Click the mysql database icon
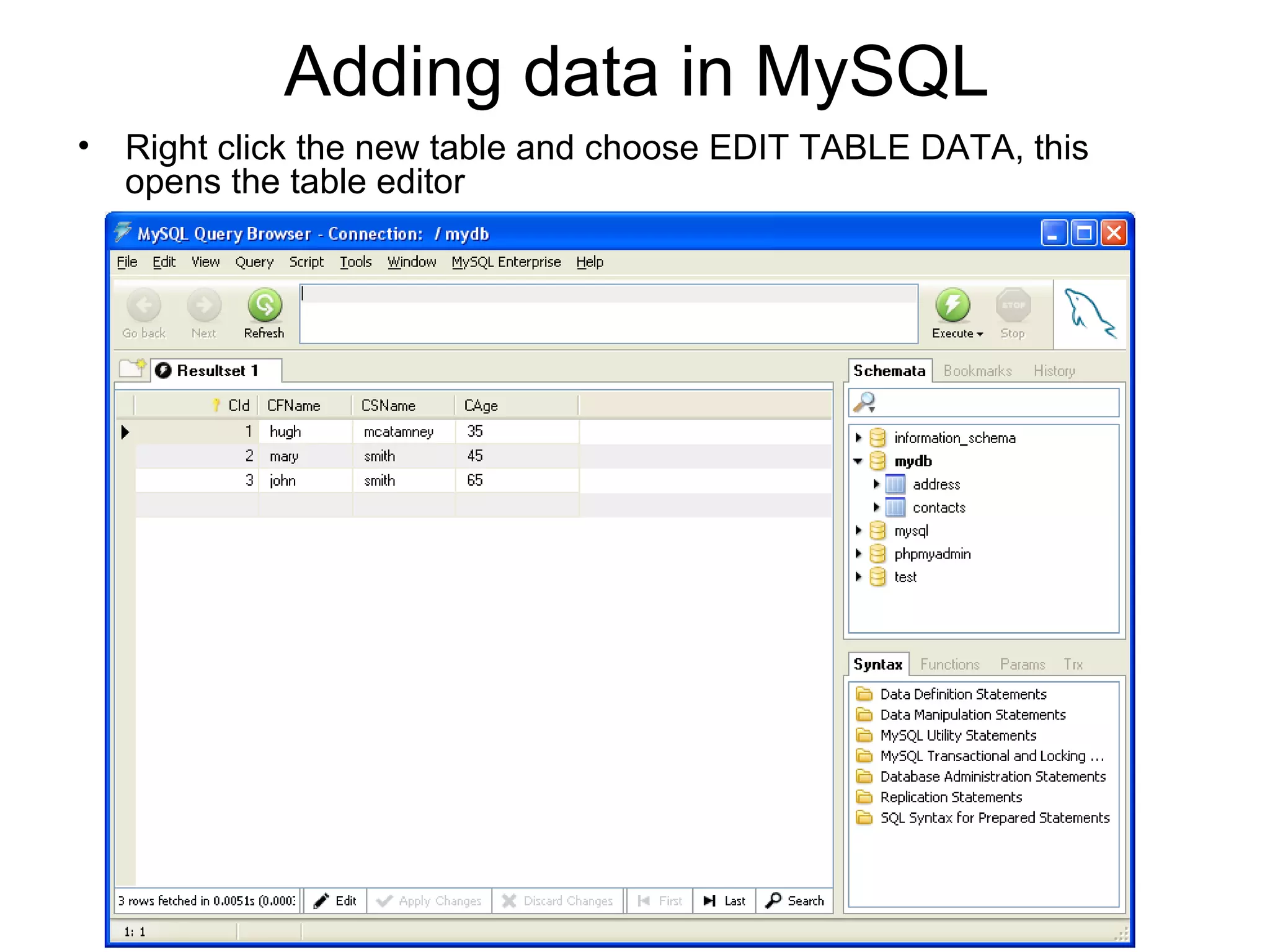Image resolution: width=1270 pixels, height=952 pixels. (877, 531)
